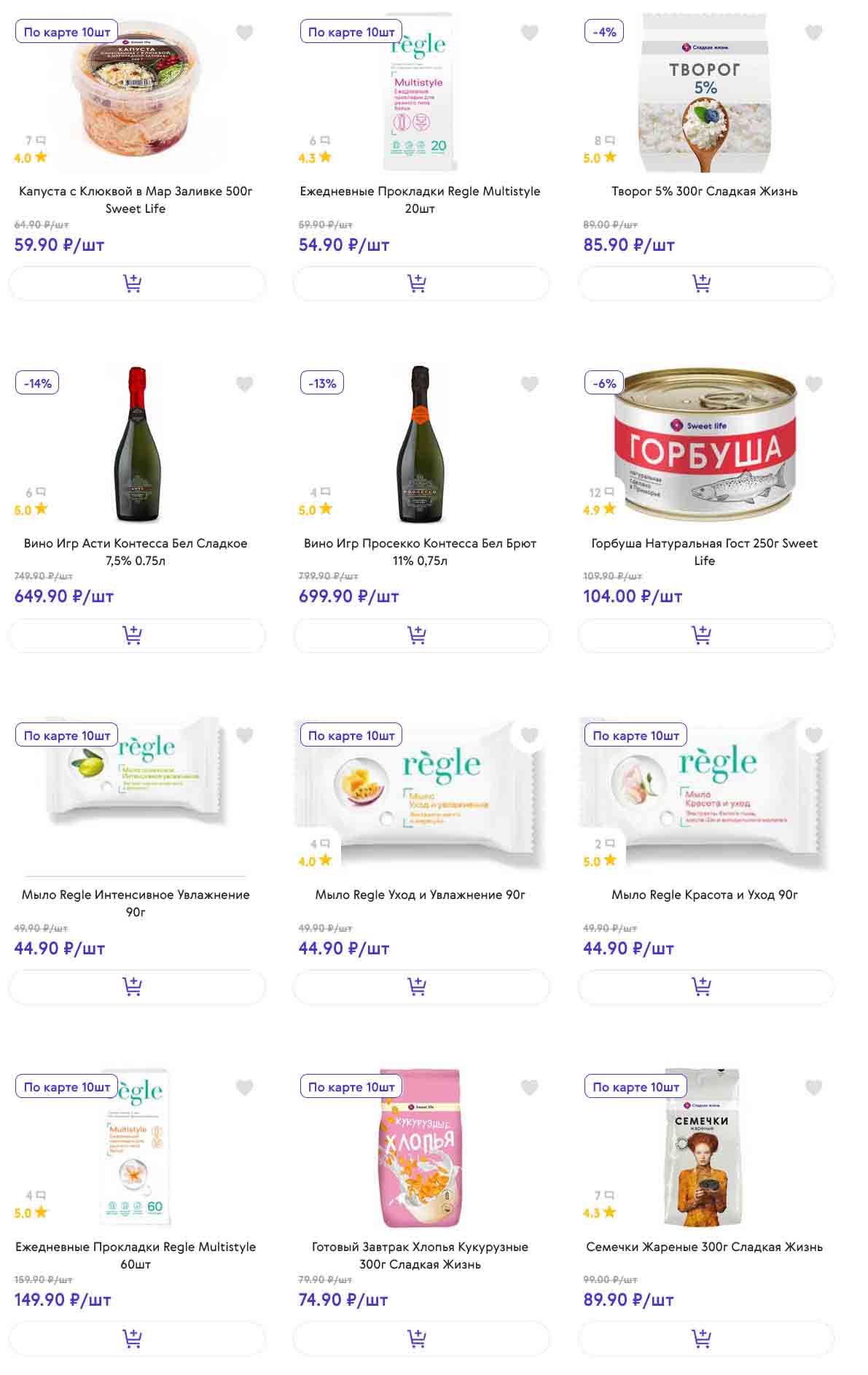Favorite the Творог 5% product
Viewport: 868px width, 1375px height.
pos(813,33)
